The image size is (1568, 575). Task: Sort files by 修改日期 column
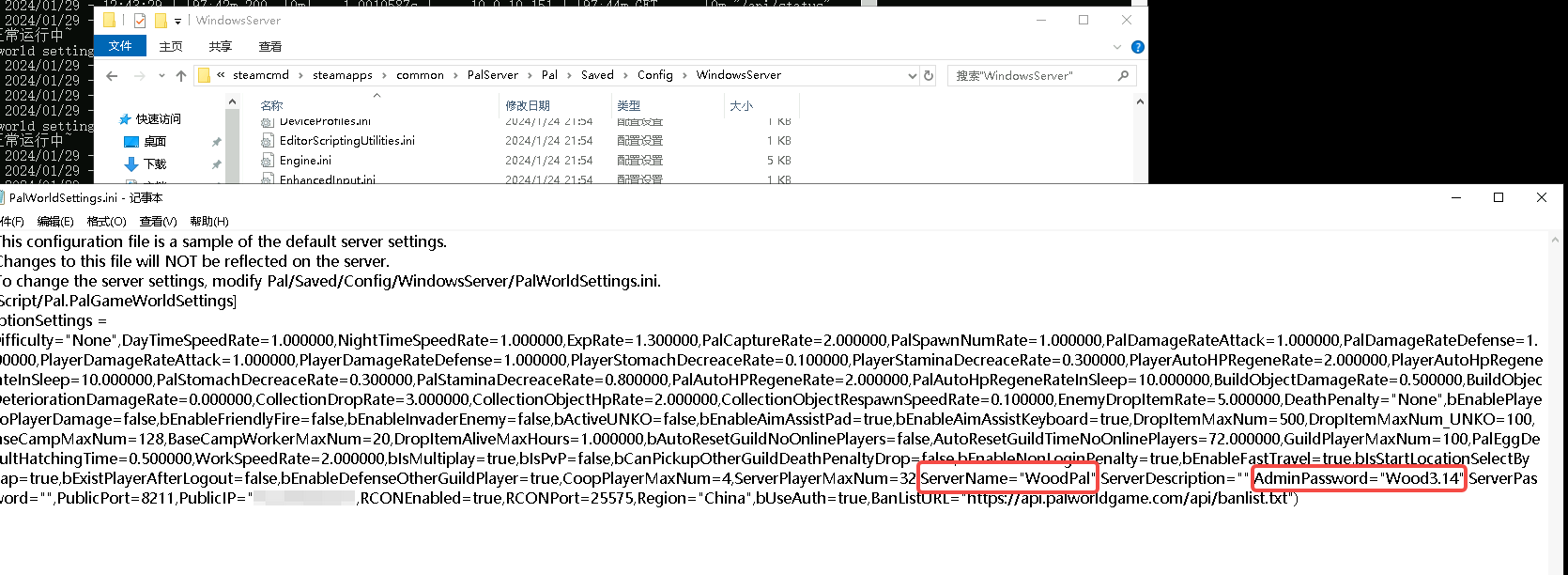coord(528,106)
